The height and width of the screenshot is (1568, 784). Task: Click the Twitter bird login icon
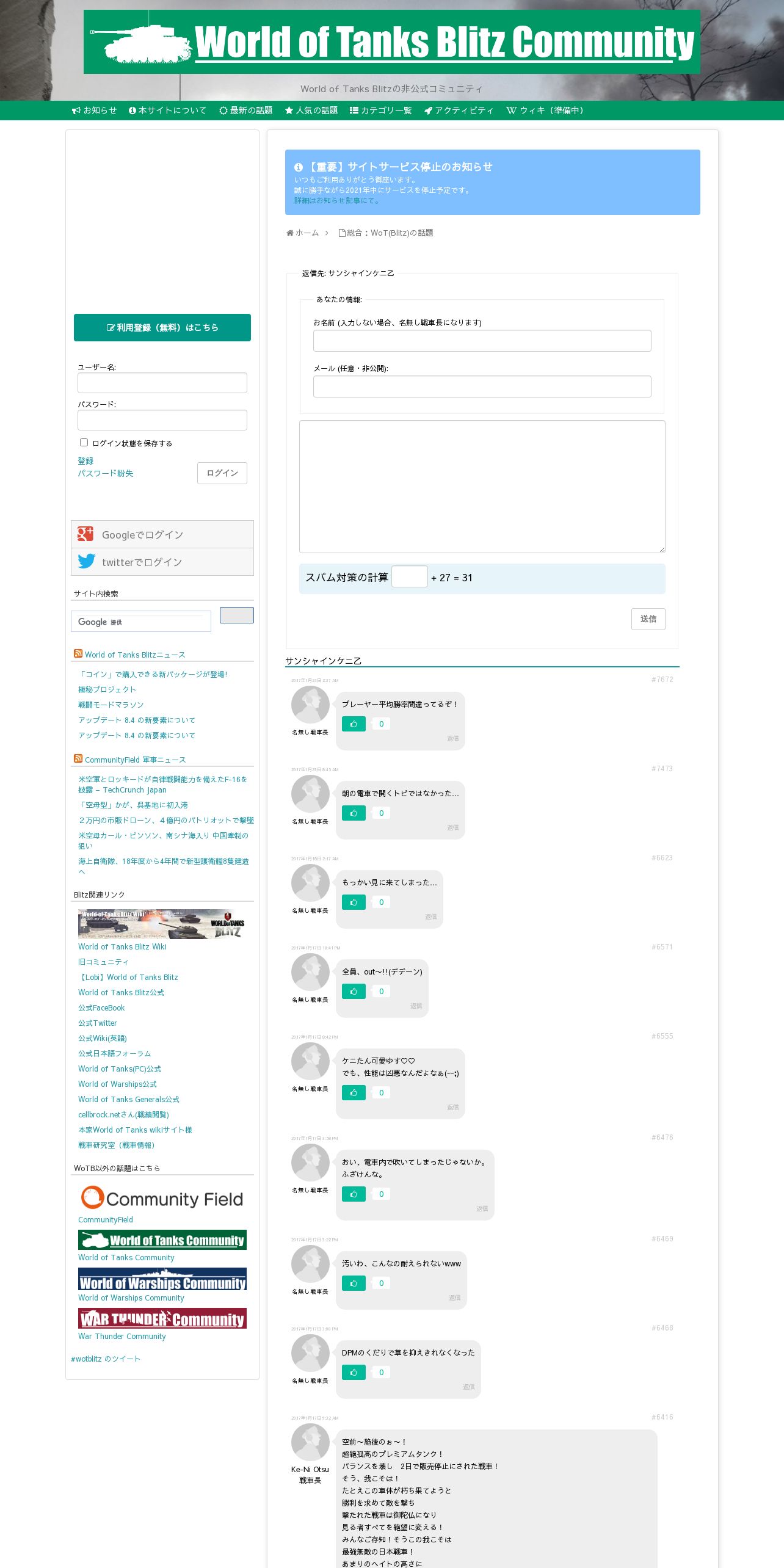pyautogui.click(x=86, y=561)
